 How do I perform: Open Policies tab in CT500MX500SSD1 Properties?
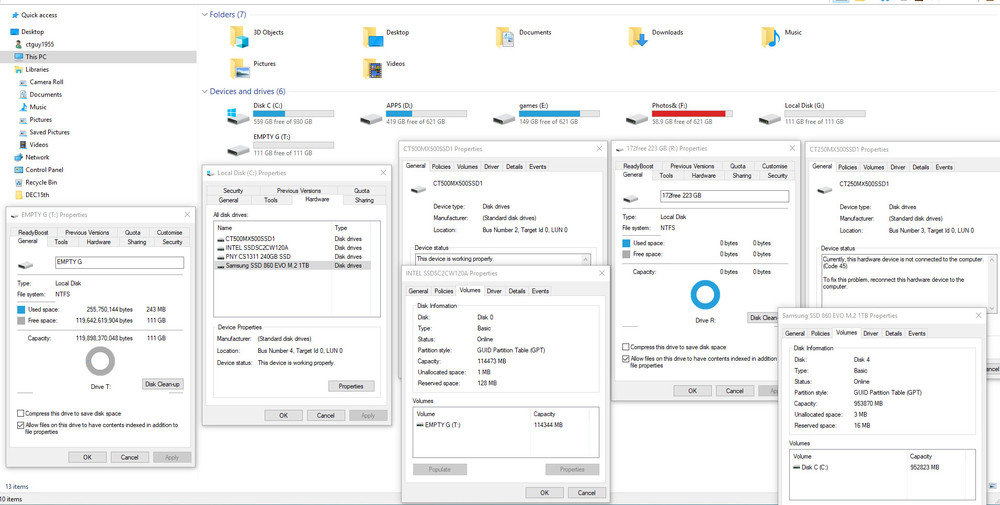click(441, 167)
